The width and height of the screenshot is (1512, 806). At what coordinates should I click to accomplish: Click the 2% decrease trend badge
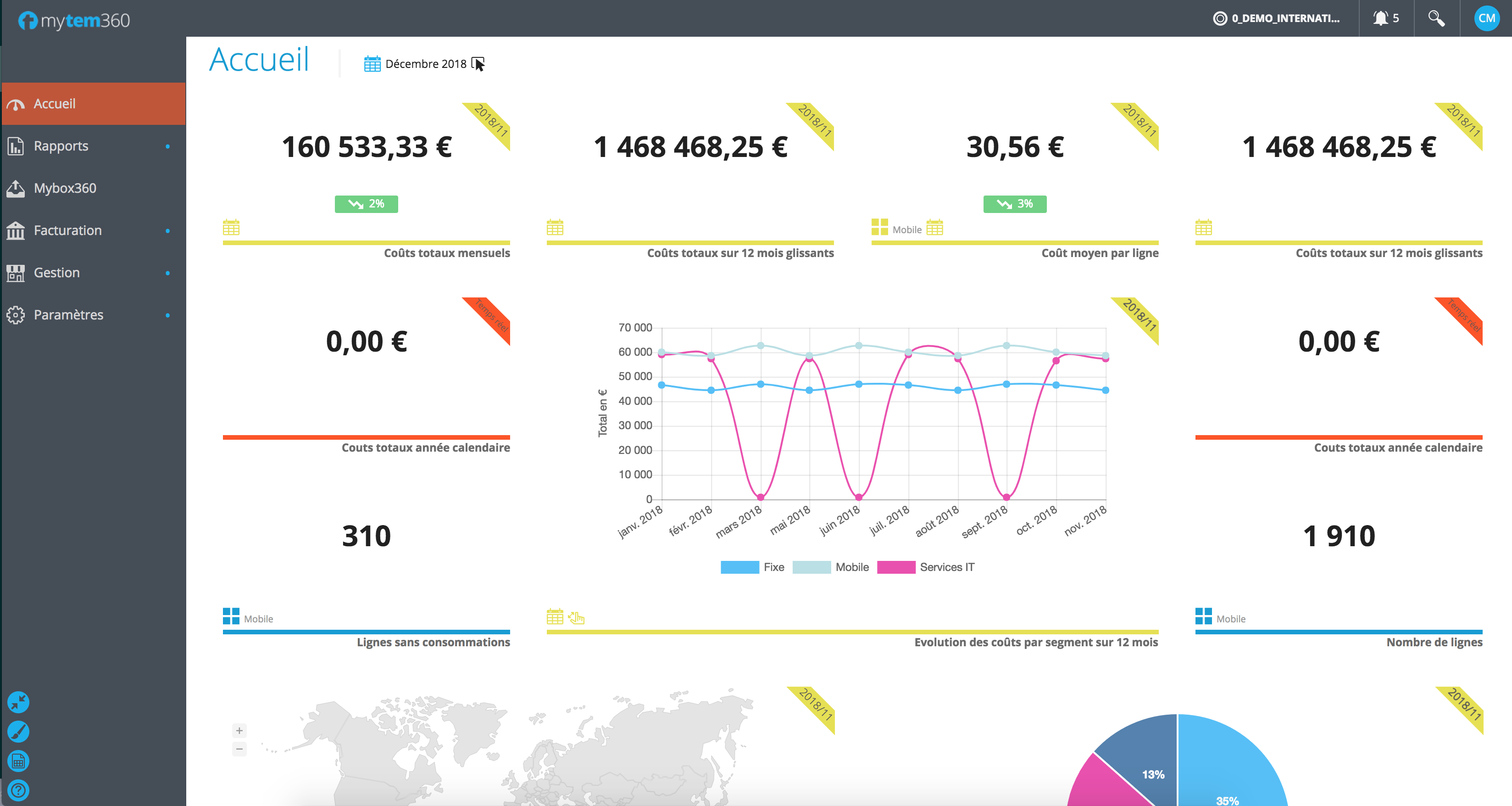(x=366, y=204)
